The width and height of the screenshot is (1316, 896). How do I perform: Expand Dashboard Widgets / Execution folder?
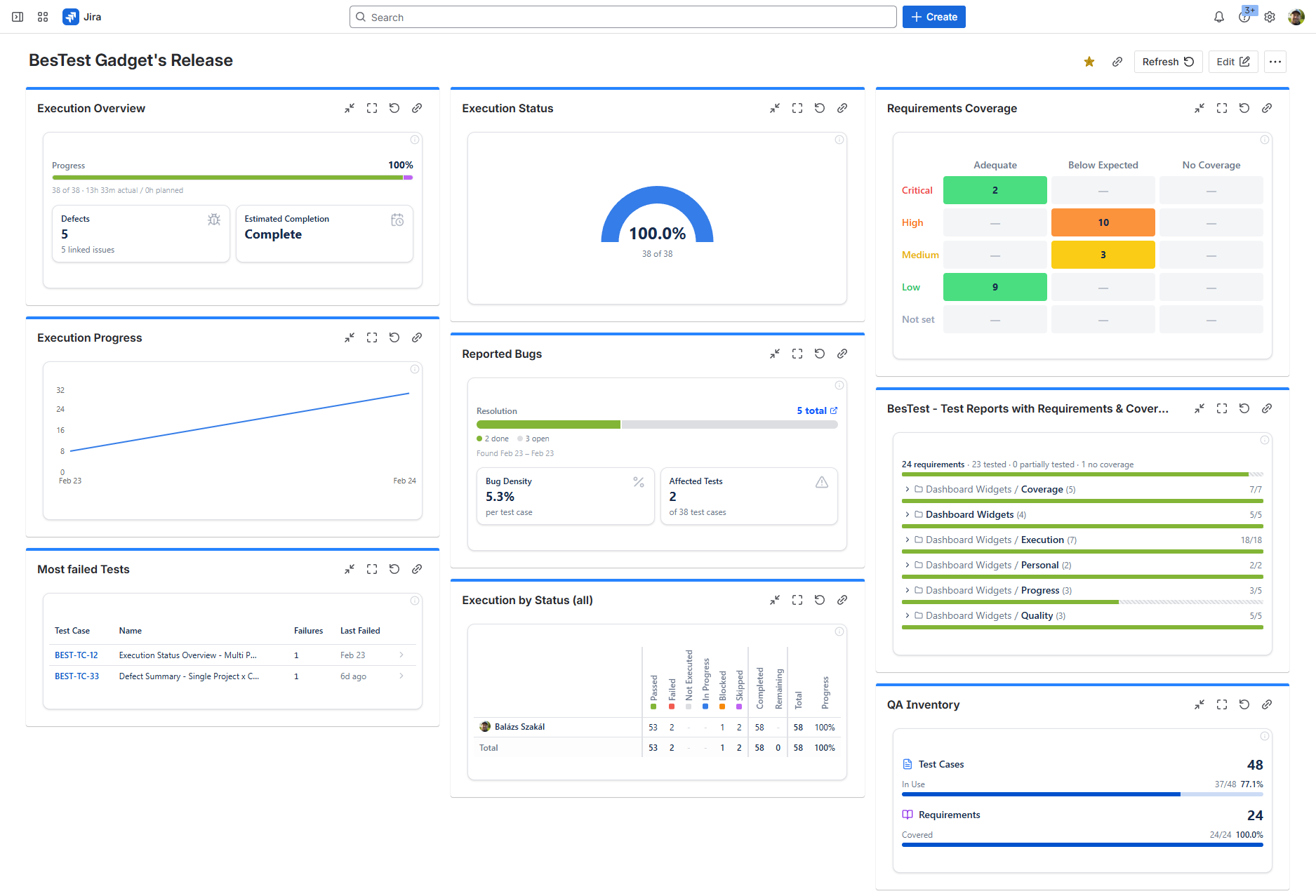click(x=907, y=540)
